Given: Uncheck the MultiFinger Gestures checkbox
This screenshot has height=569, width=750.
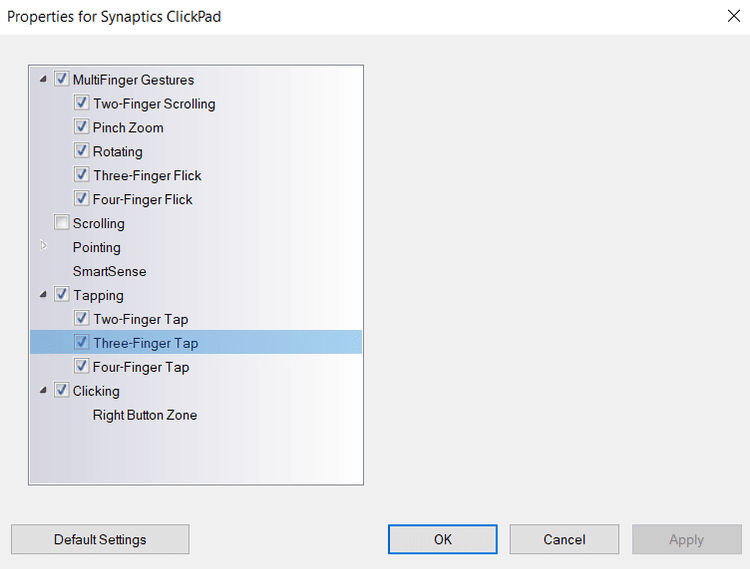Looking at the screenshot, I should pyautogui.click(x=61, y=79).
